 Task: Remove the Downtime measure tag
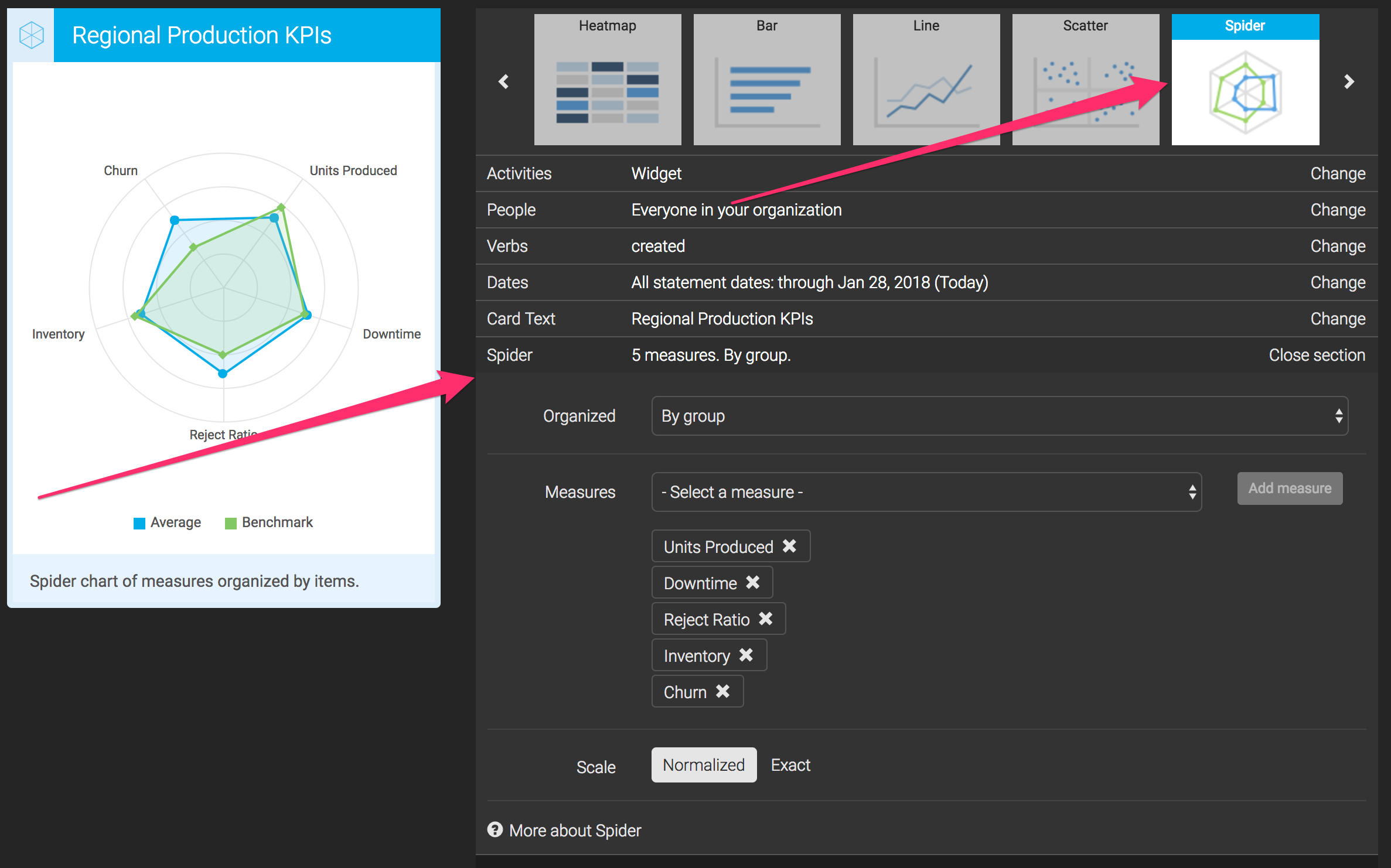coord(752,582)
